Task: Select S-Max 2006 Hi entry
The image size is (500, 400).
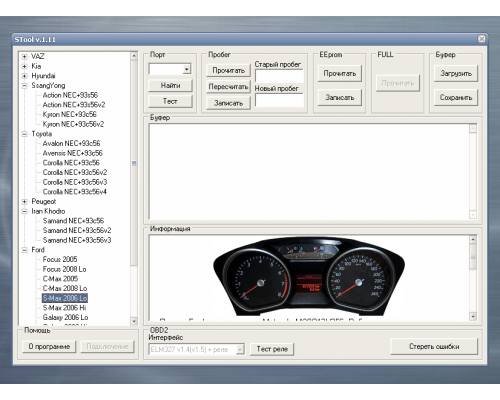Action: point(64,308)
